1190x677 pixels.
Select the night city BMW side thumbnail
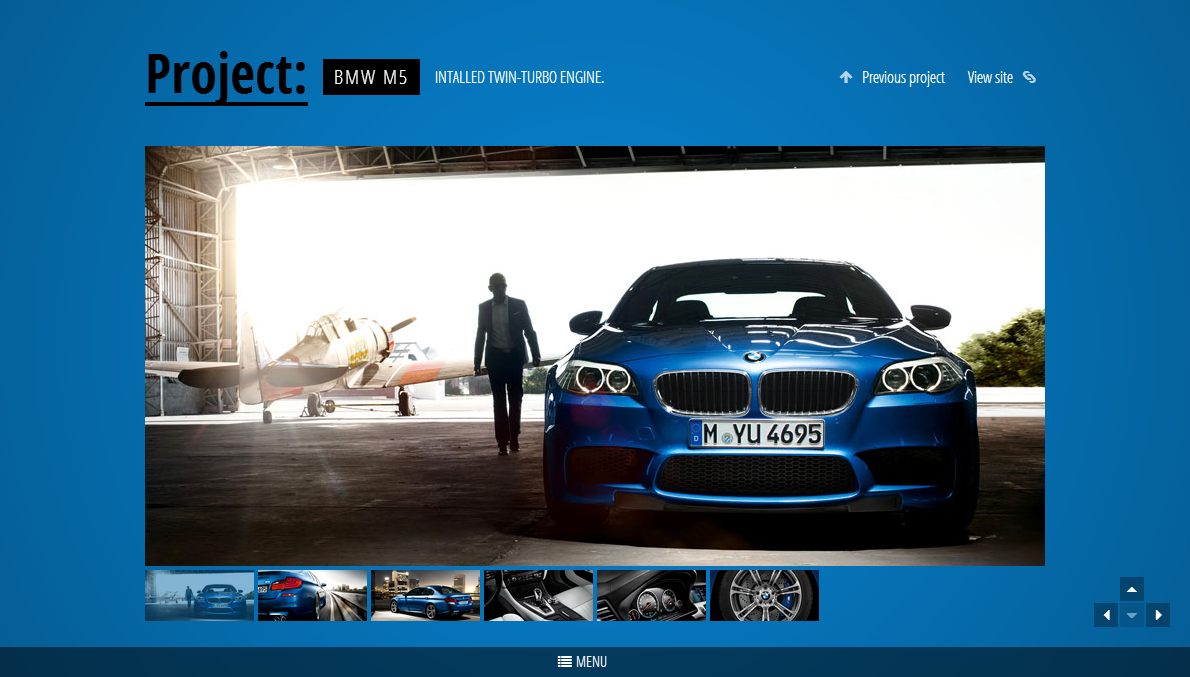426,596
